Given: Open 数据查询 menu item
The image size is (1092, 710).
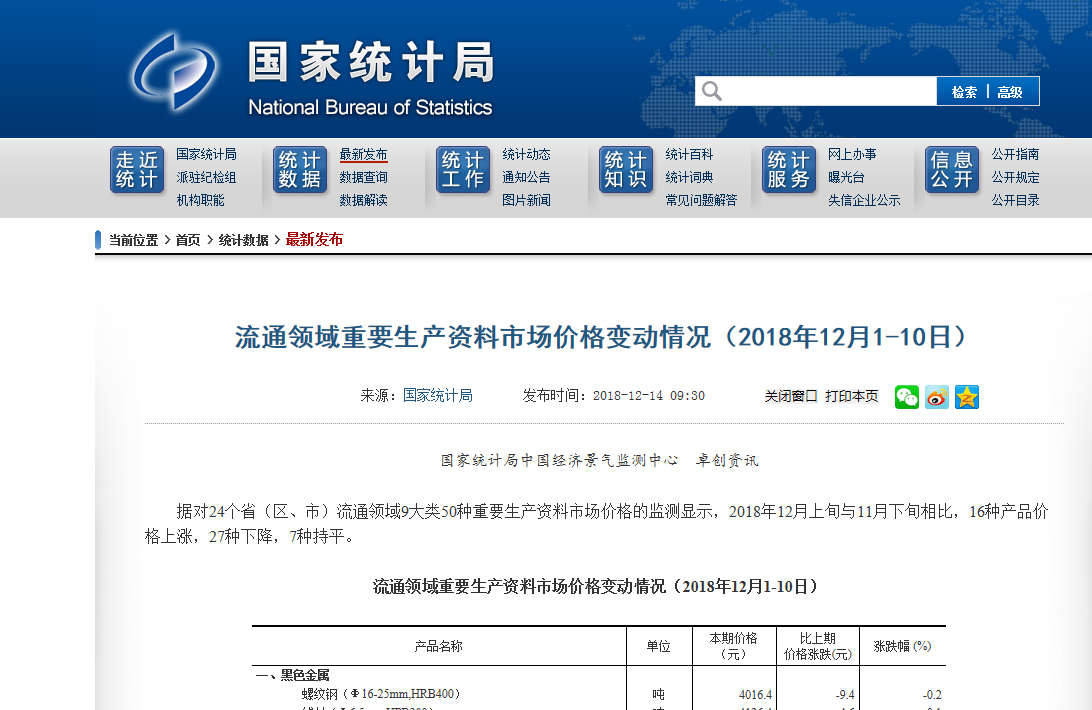Looking at the screenshot, I should 363,177.
